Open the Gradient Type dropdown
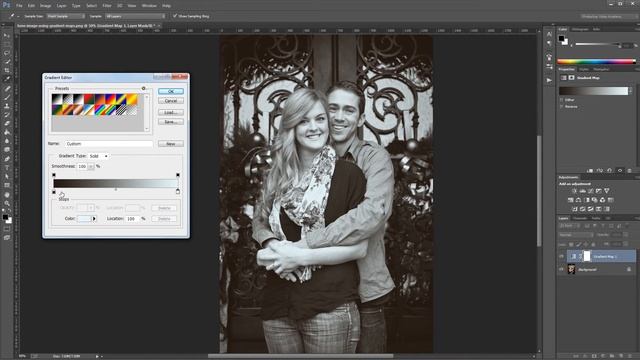This screenshot has width=640, height=360. tap(98, 156)
